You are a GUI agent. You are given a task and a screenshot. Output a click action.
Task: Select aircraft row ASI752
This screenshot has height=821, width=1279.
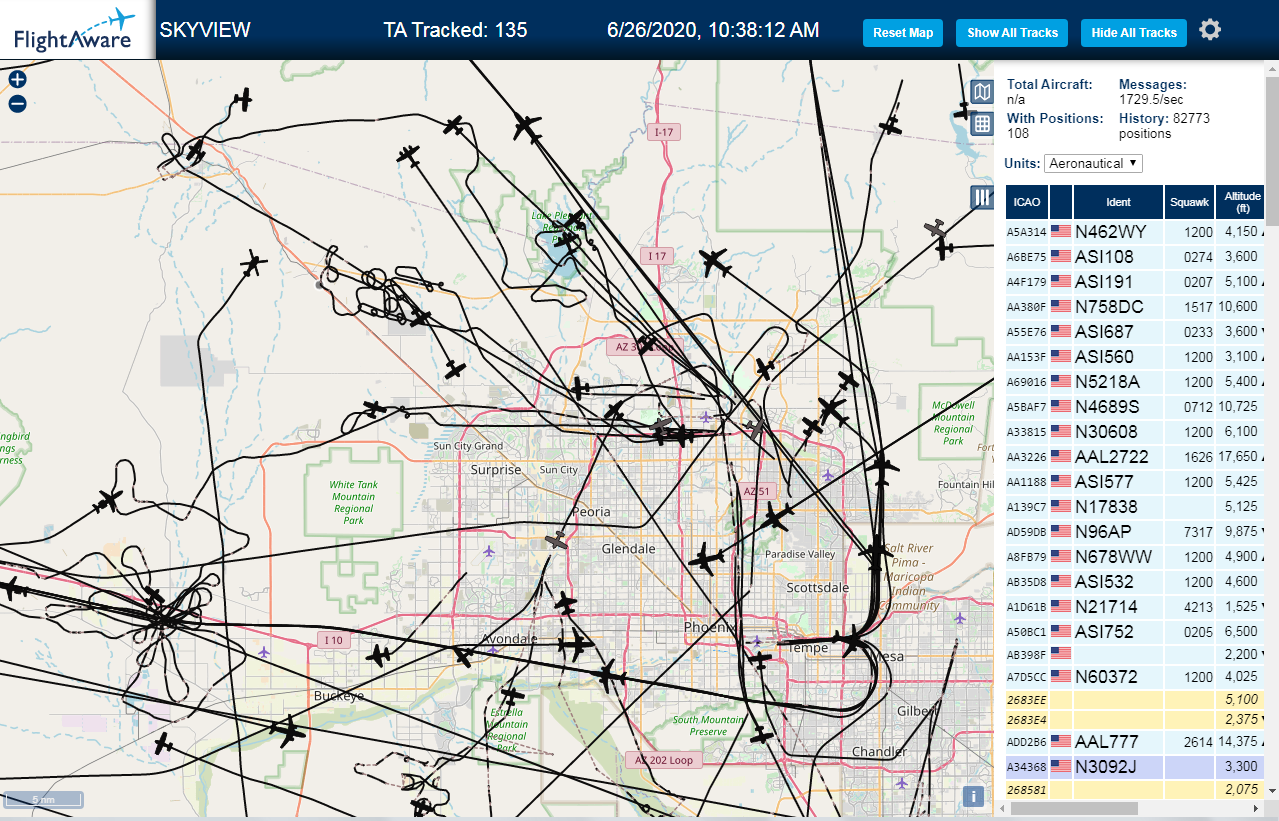coord(1136,632)
